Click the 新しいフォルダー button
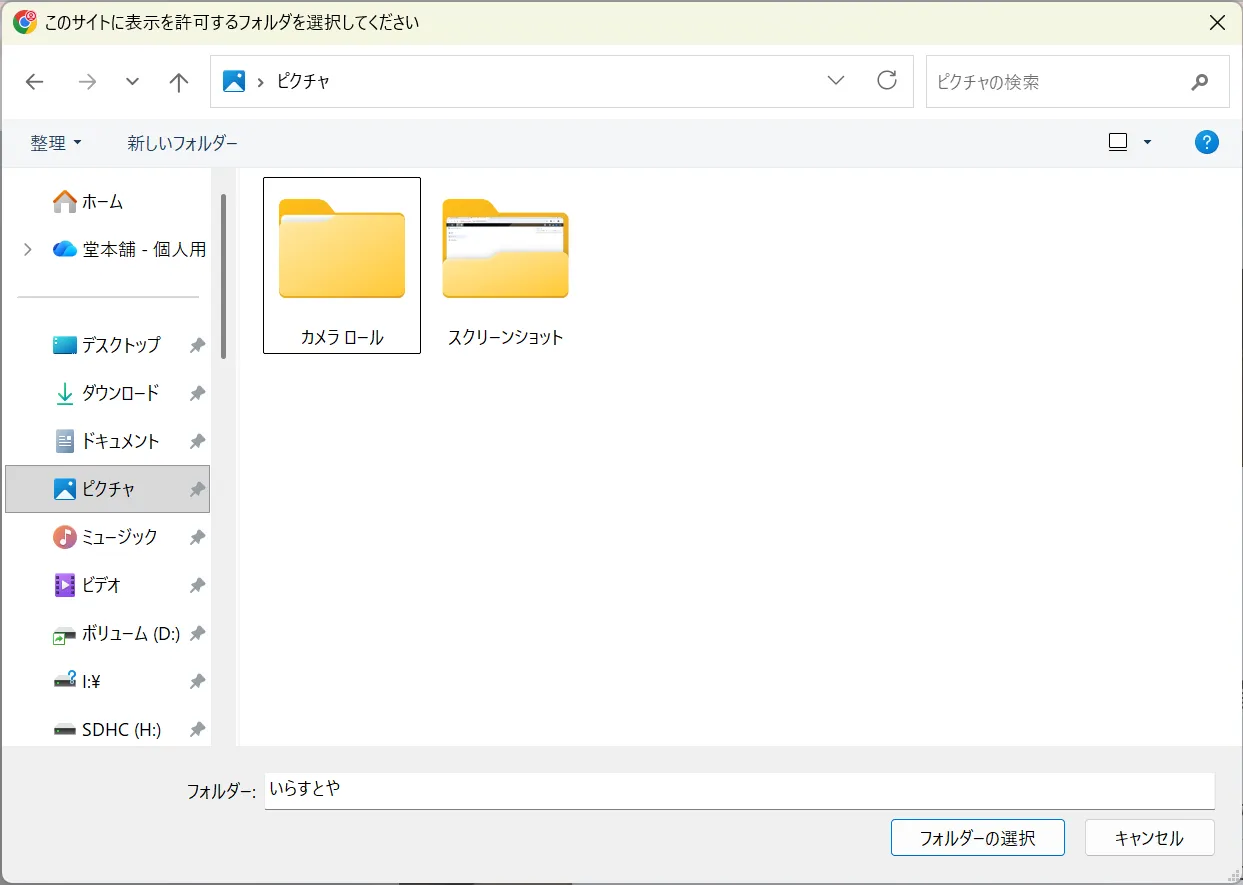The width and height of the screenshot is (1243, 885). coord(183,143)
